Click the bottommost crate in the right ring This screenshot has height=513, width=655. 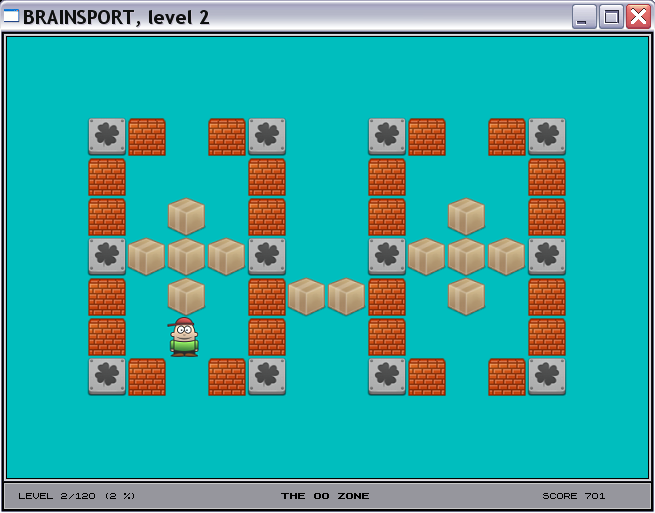466,296
